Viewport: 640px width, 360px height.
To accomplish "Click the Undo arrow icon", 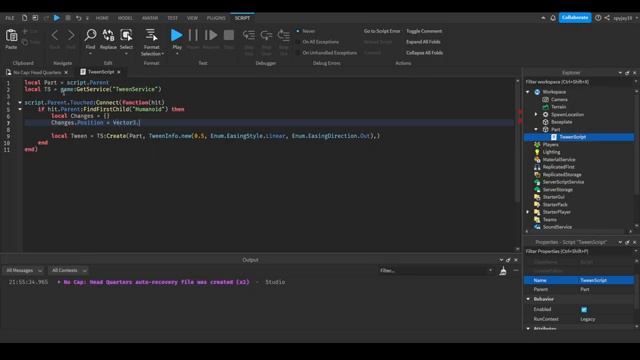I will 78,18.
